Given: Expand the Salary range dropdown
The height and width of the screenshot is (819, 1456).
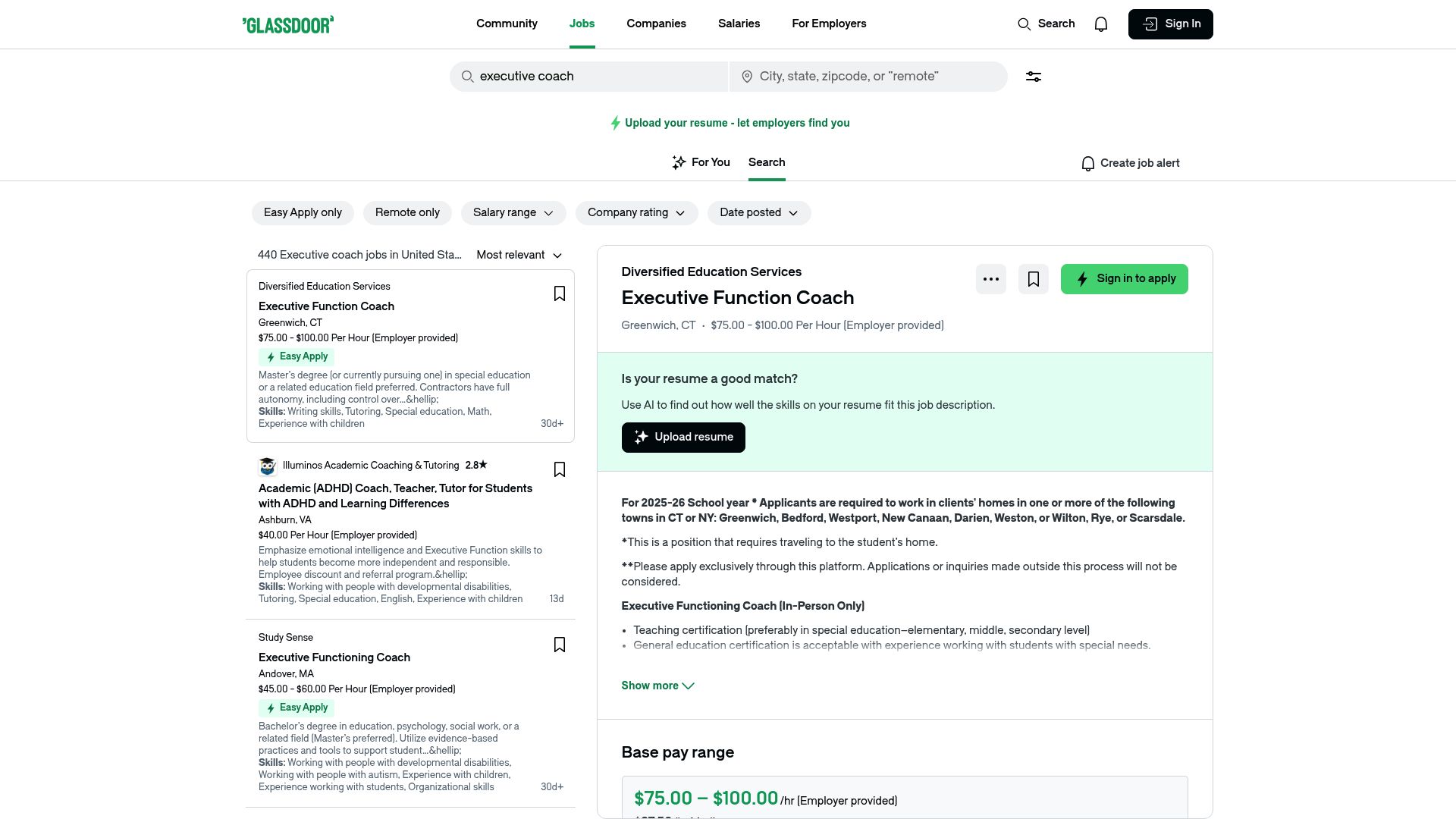Looking at the screenshot, I should [x=513, y=213].
